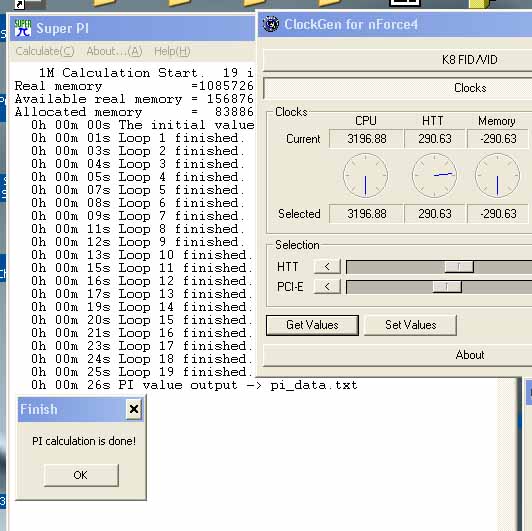Click the HTT decrease arrow button
This screenshot has height=531, width=532.
[x=327, y=267]
